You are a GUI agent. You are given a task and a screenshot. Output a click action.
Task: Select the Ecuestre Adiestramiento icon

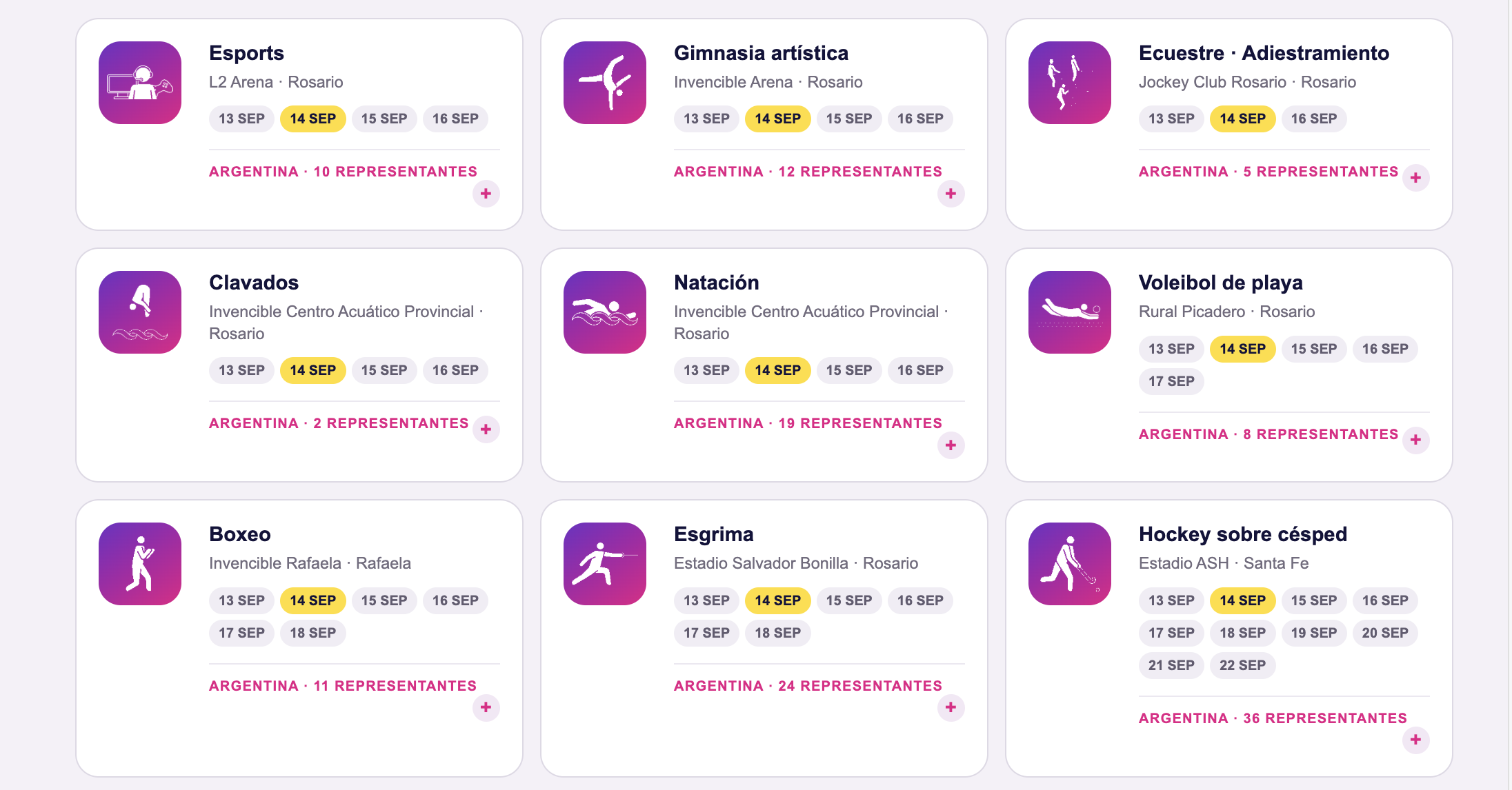[1070, 83]
